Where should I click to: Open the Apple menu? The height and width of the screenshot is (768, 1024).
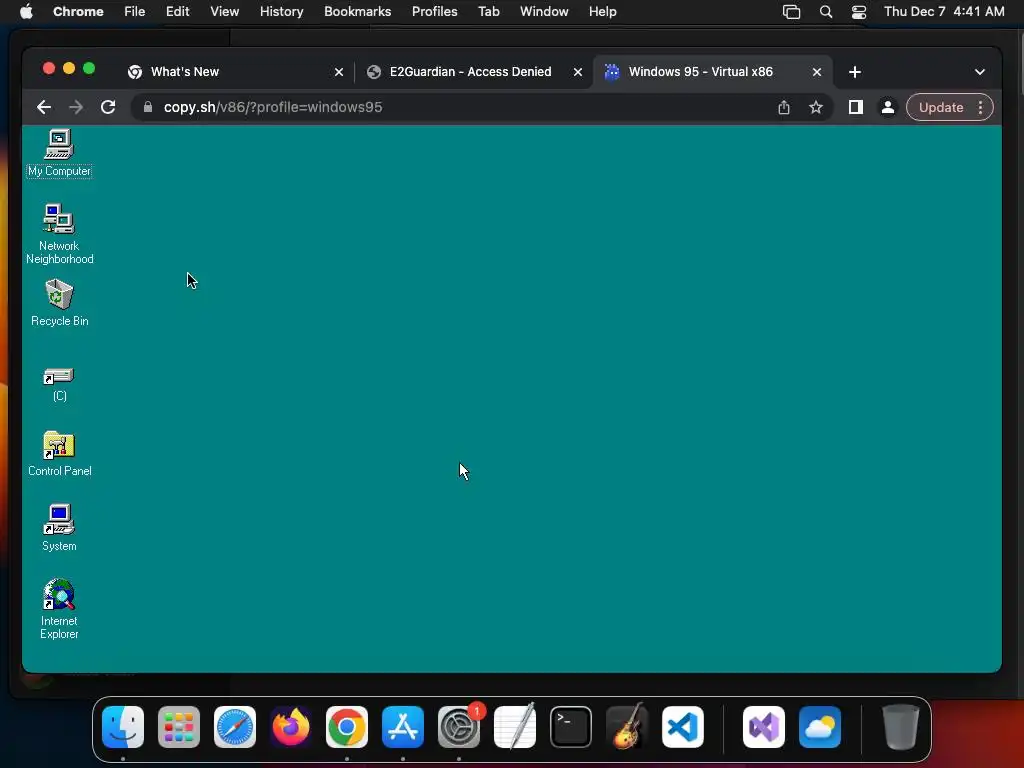(26, 11)
